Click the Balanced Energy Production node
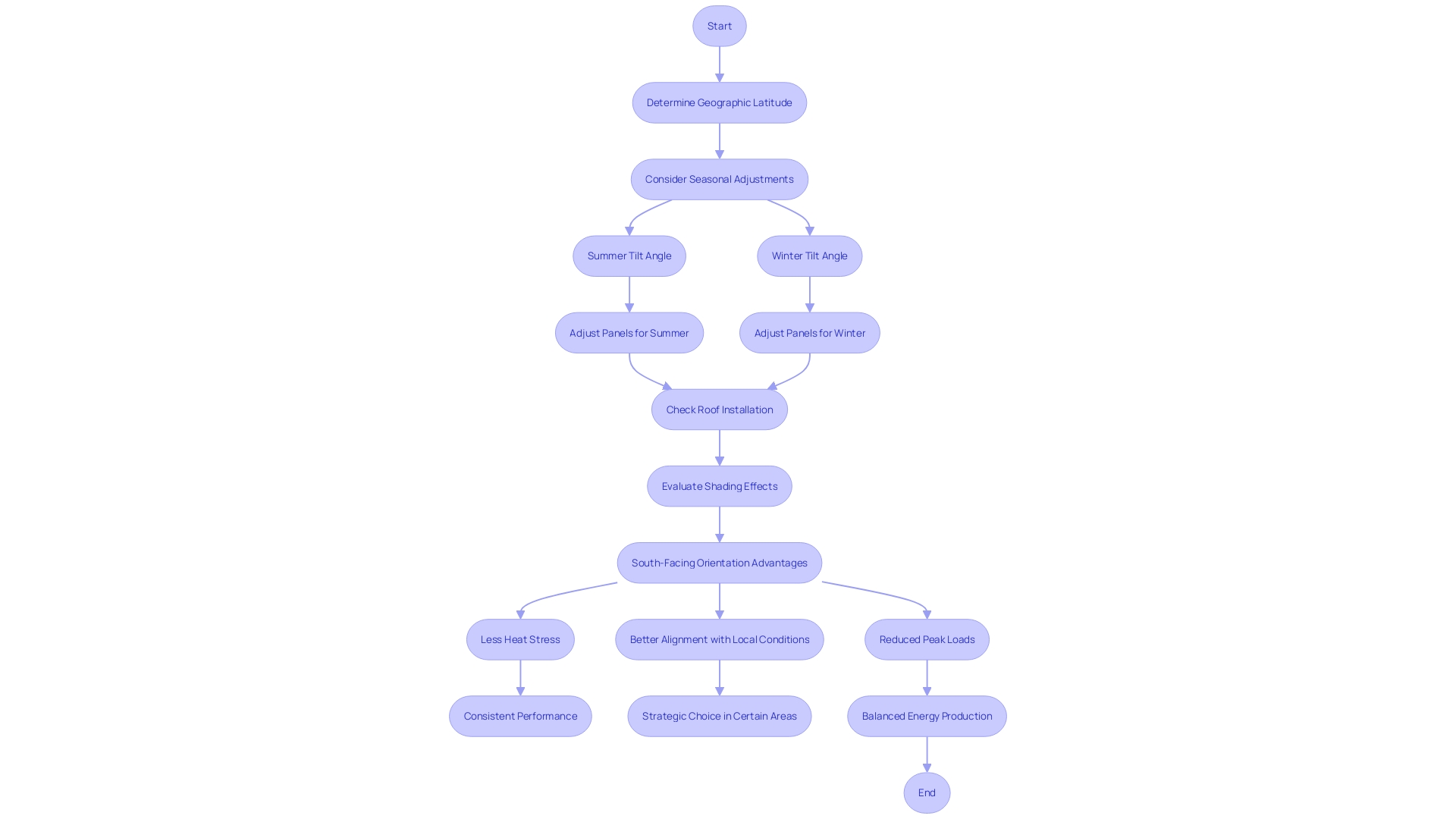The width and height of the screenshot is (1456, 819). coord(927,715)
